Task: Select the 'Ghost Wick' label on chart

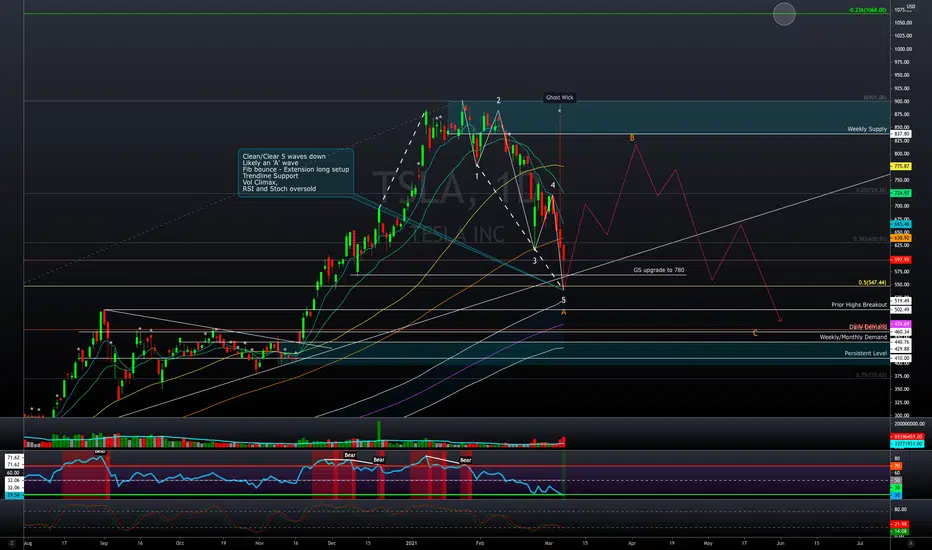Action: pyautogui.click(x=560, y=98)
